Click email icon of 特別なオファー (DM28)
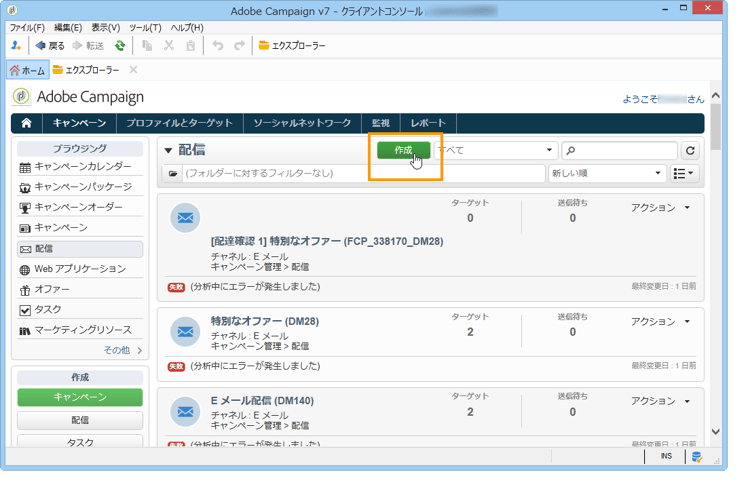 click(185, 332)
